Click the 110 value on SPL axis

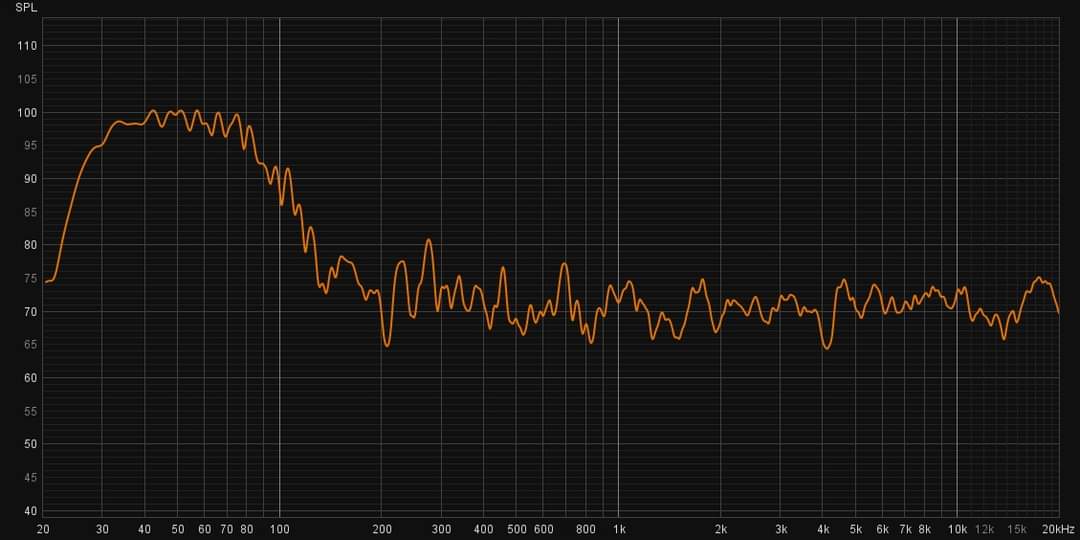point(26,46)
